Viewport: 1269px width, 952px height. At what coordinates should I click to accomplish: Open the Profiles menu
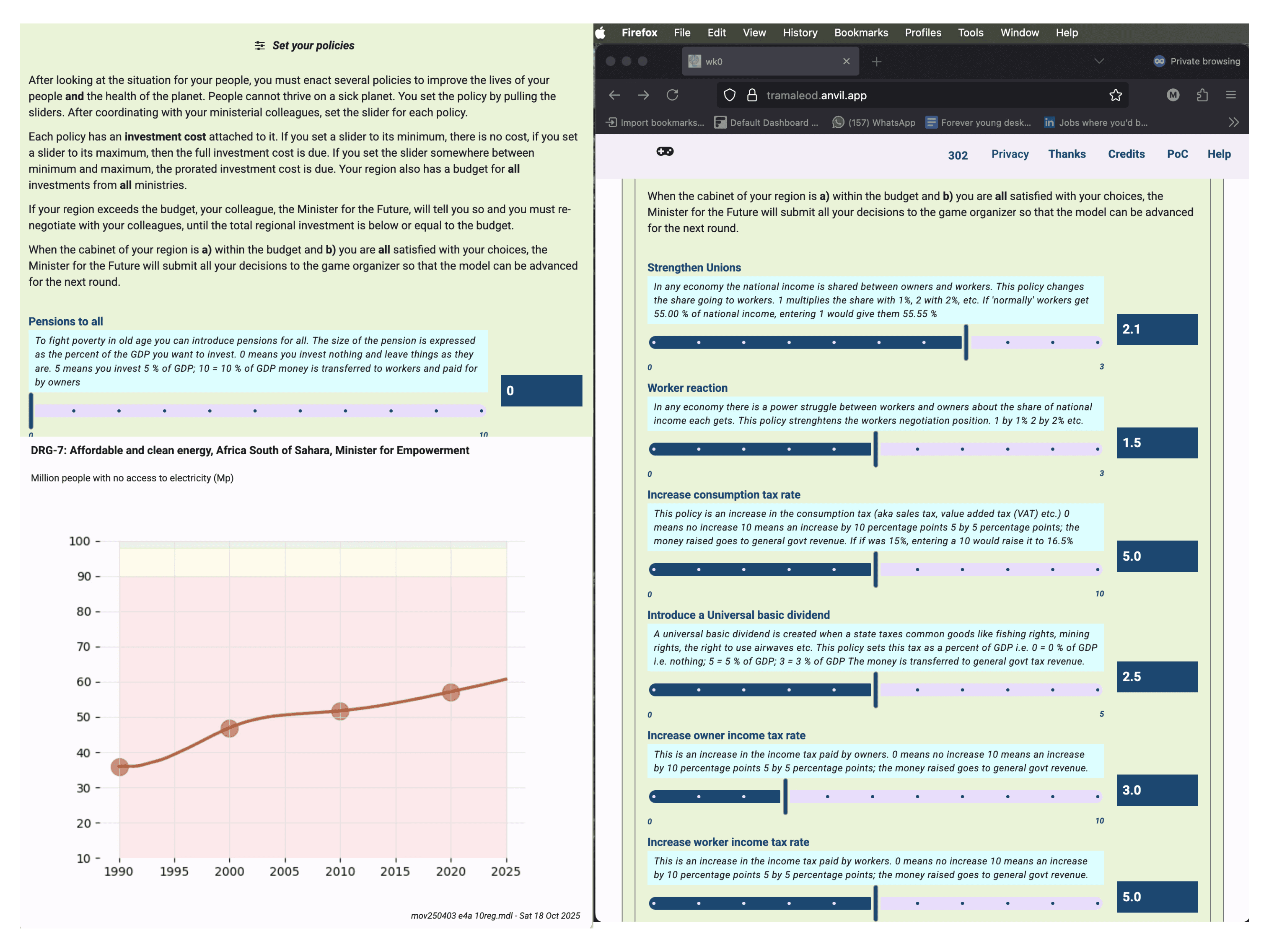923,33
